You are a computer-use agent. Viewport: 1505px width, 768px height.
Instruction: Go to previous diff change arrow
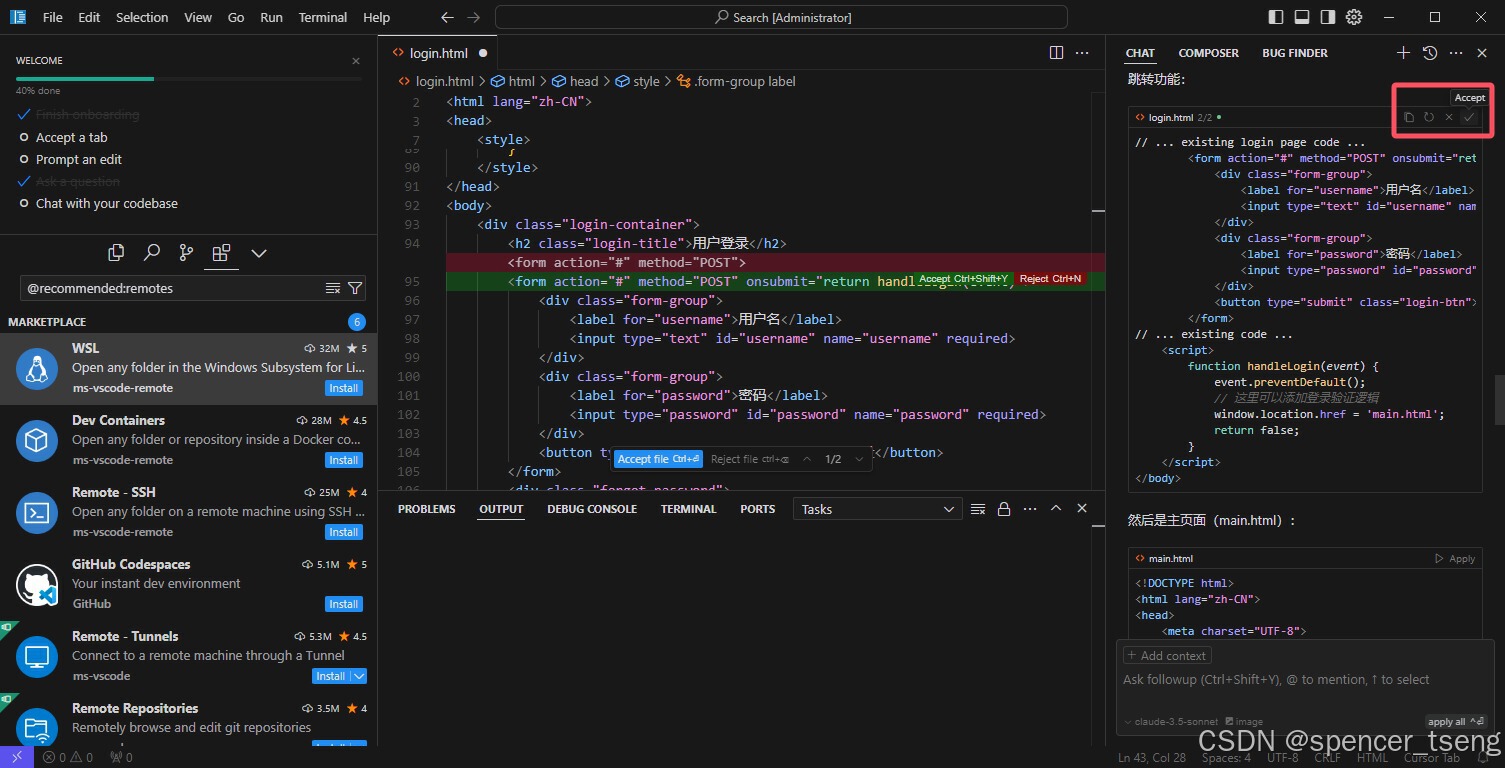tap(807, 459)
